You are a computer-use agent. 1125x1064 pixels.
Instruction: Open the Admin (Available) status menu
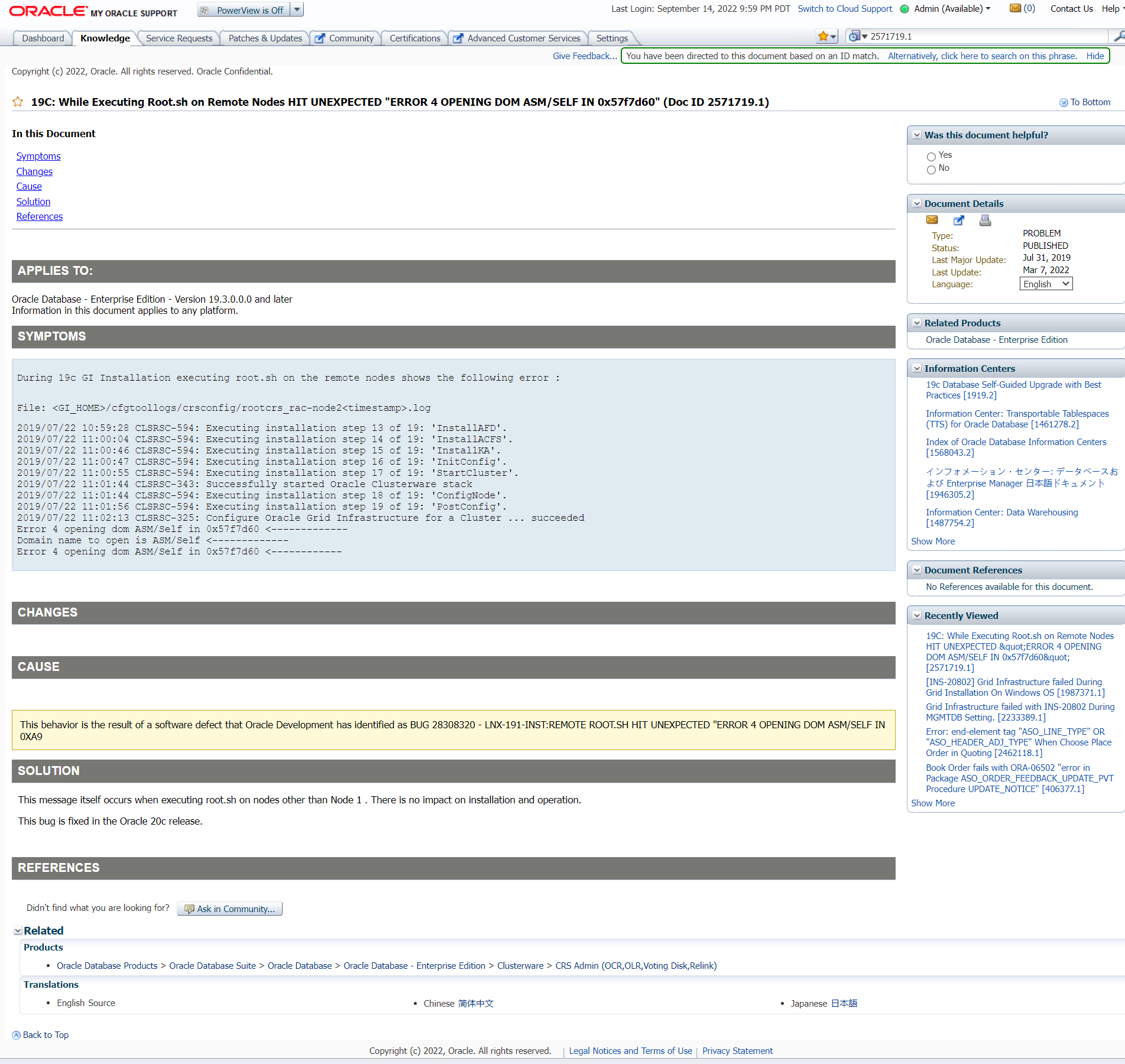(x=952, y=9)
